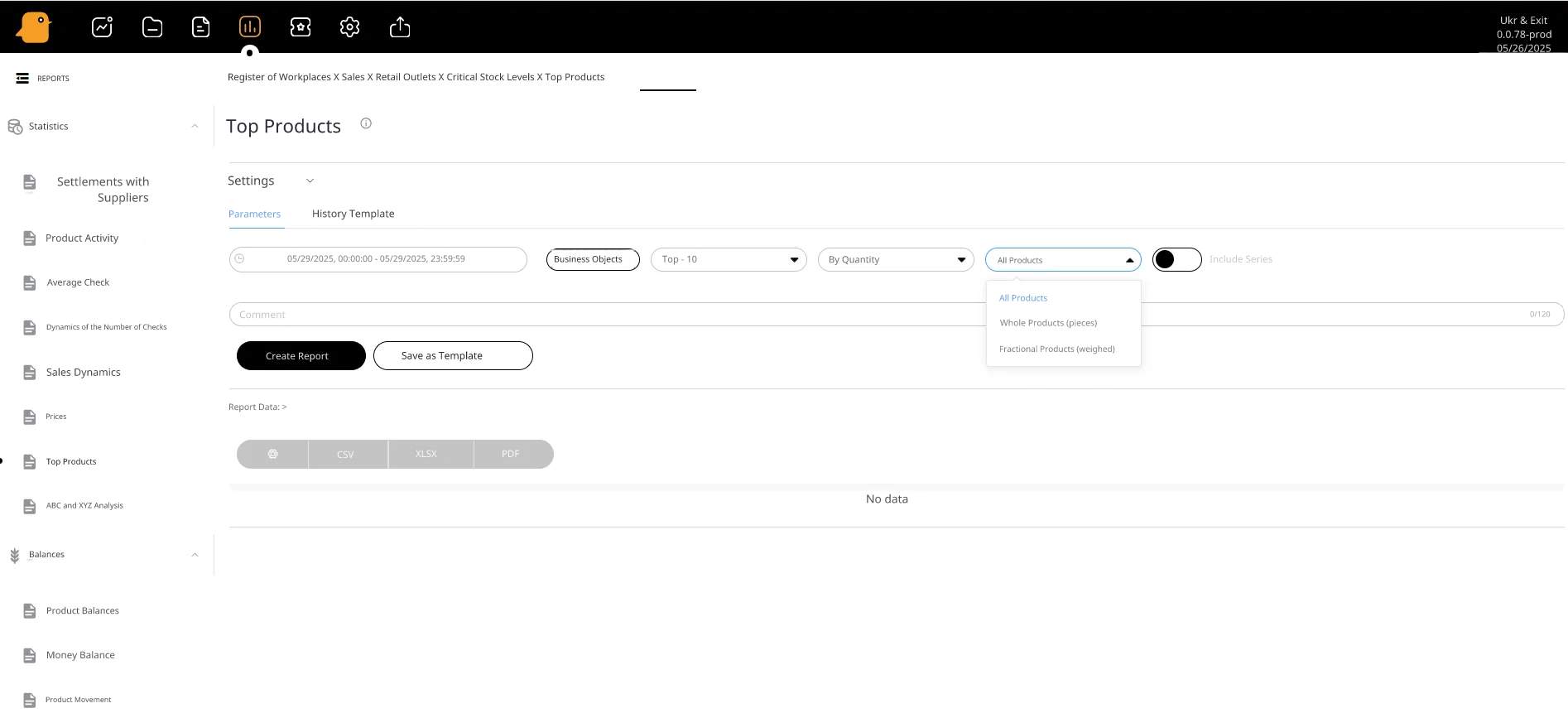Click the Save as Template button

[453, 355]
